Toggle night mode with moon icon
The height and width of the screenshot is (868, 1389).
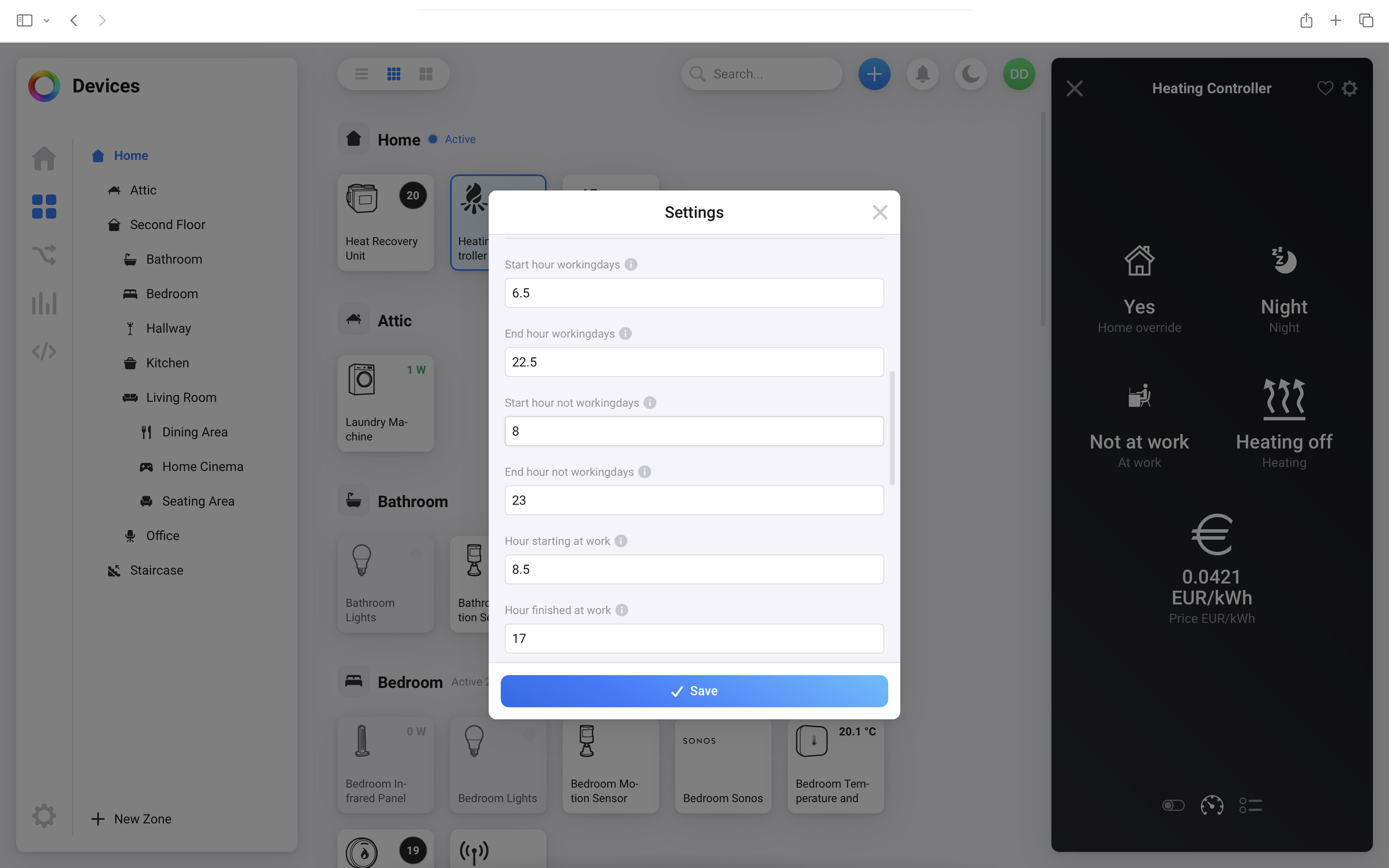click(971, 74)
